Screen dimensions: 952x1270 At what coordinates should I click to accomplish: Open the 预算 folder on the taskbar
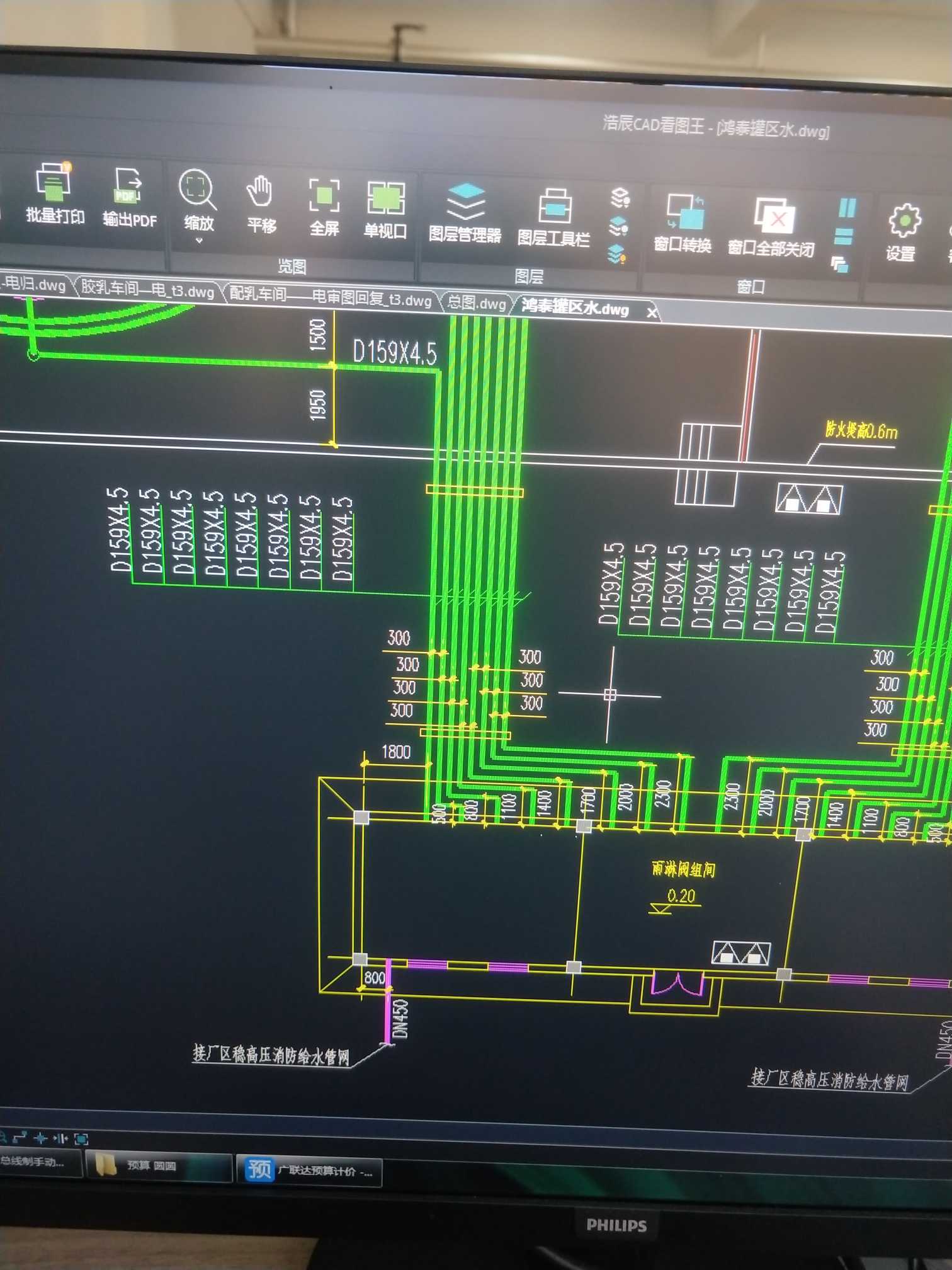click(x=158, y=1165)
